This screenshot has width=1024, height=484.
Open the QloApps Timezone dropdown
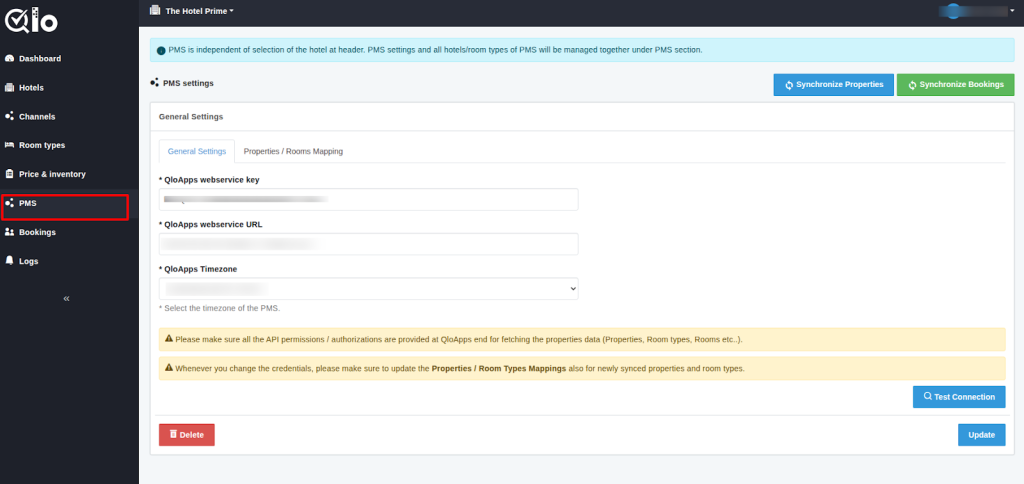[368, 288]
